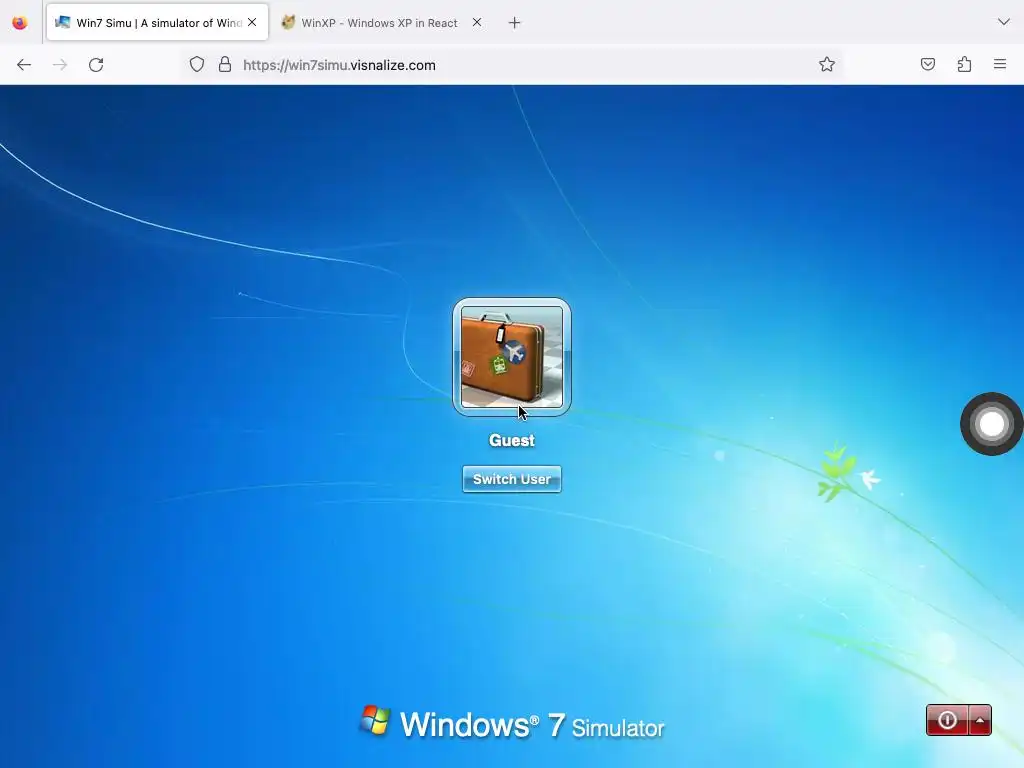The image size is (1024, 768).
Task: Expand the shutdown options arrow
Action: 980,720
